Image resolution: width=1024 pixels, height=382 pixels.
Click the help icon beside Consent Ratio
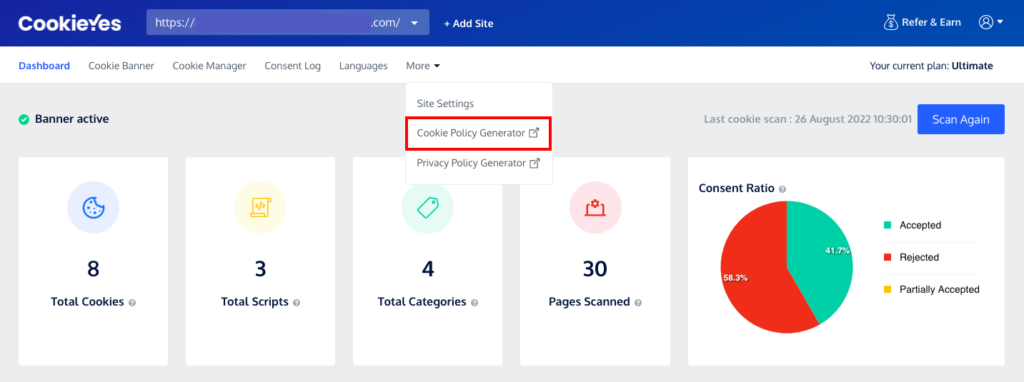tap(782, 189)
